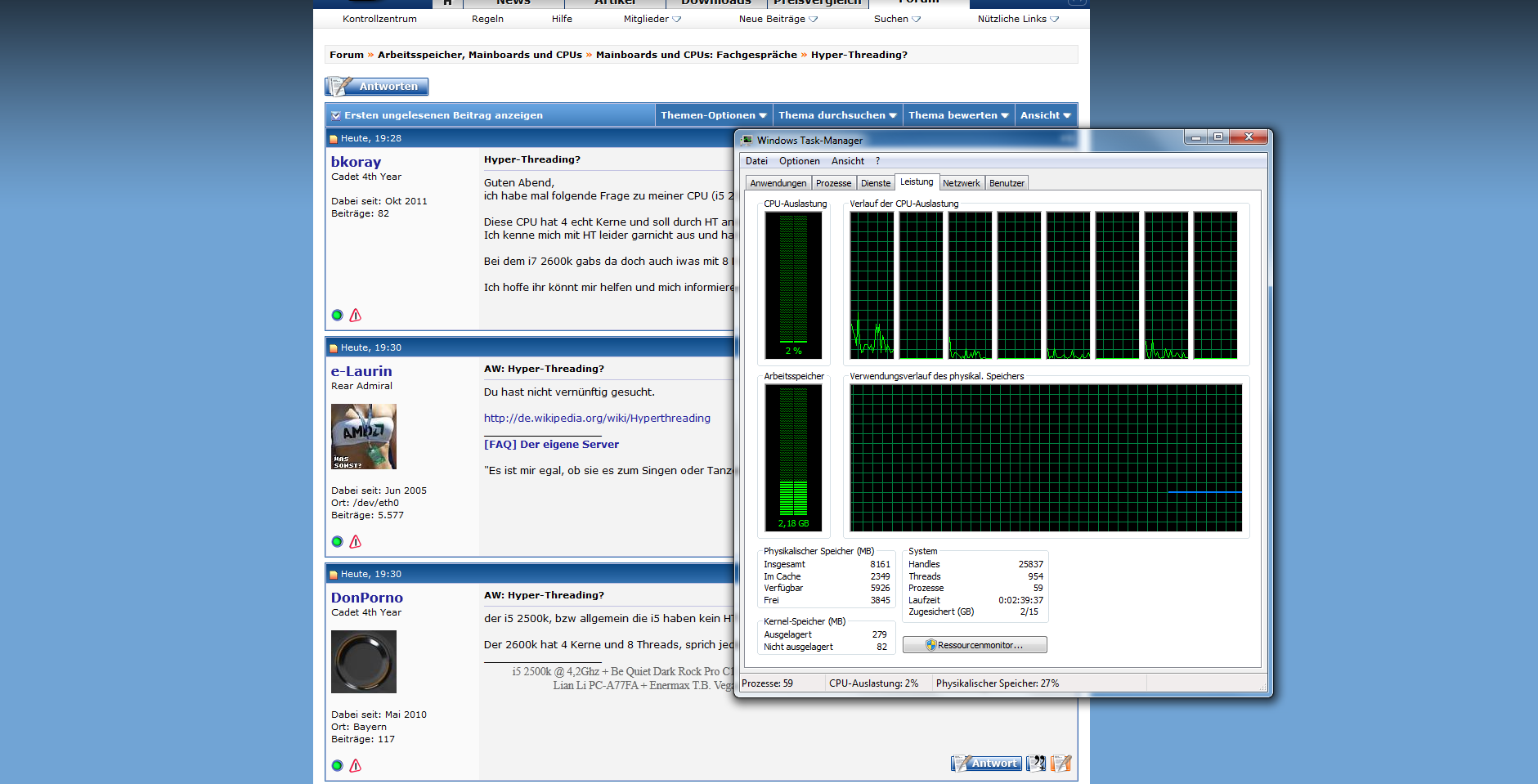1538x784 pixels.
Task: Open the ? help menu in Task Manager
Action: pos(877,161)
